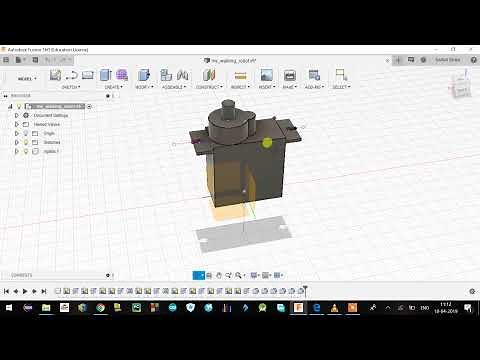This screenshot has width=480, height=360.
Task: Select the Press Pull tool icon
Action: (144, 75)
